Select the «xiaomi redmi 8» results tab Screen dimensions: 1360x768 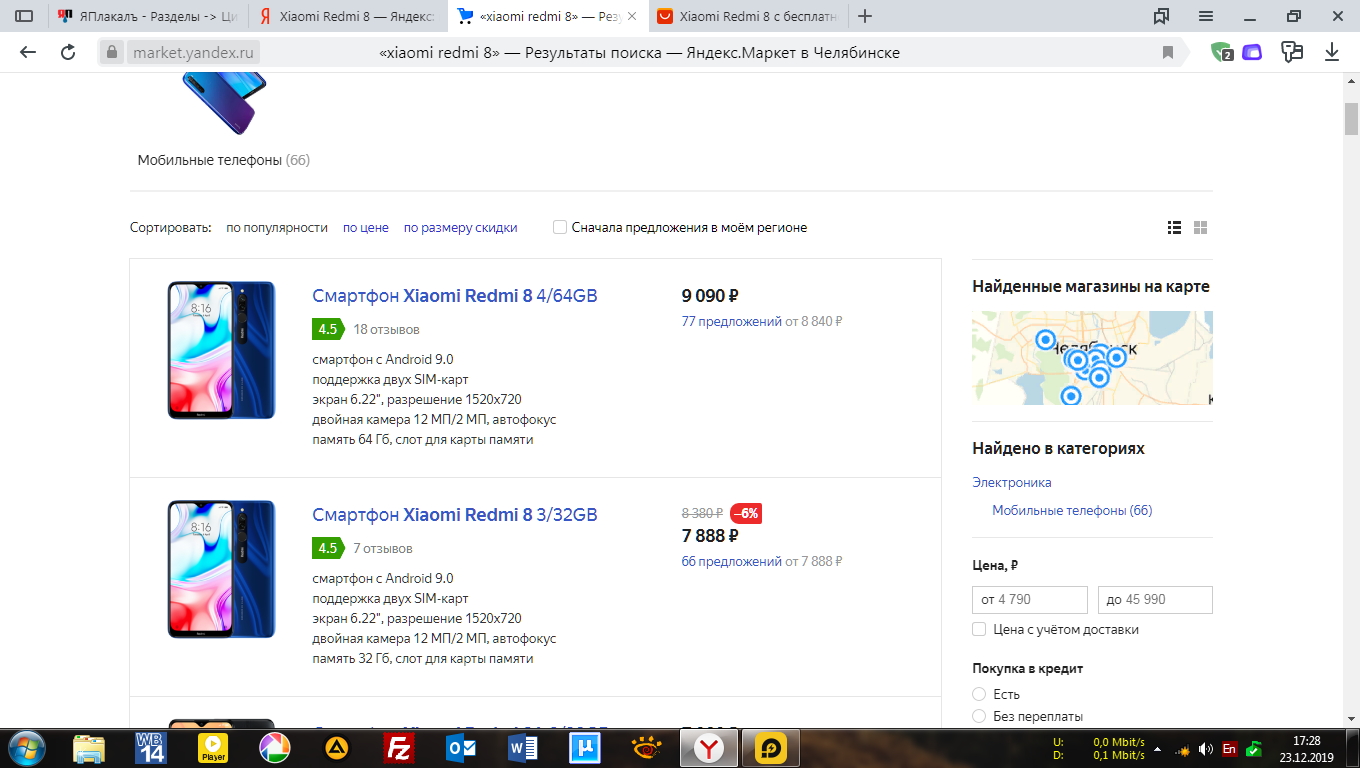pos(547,16)
